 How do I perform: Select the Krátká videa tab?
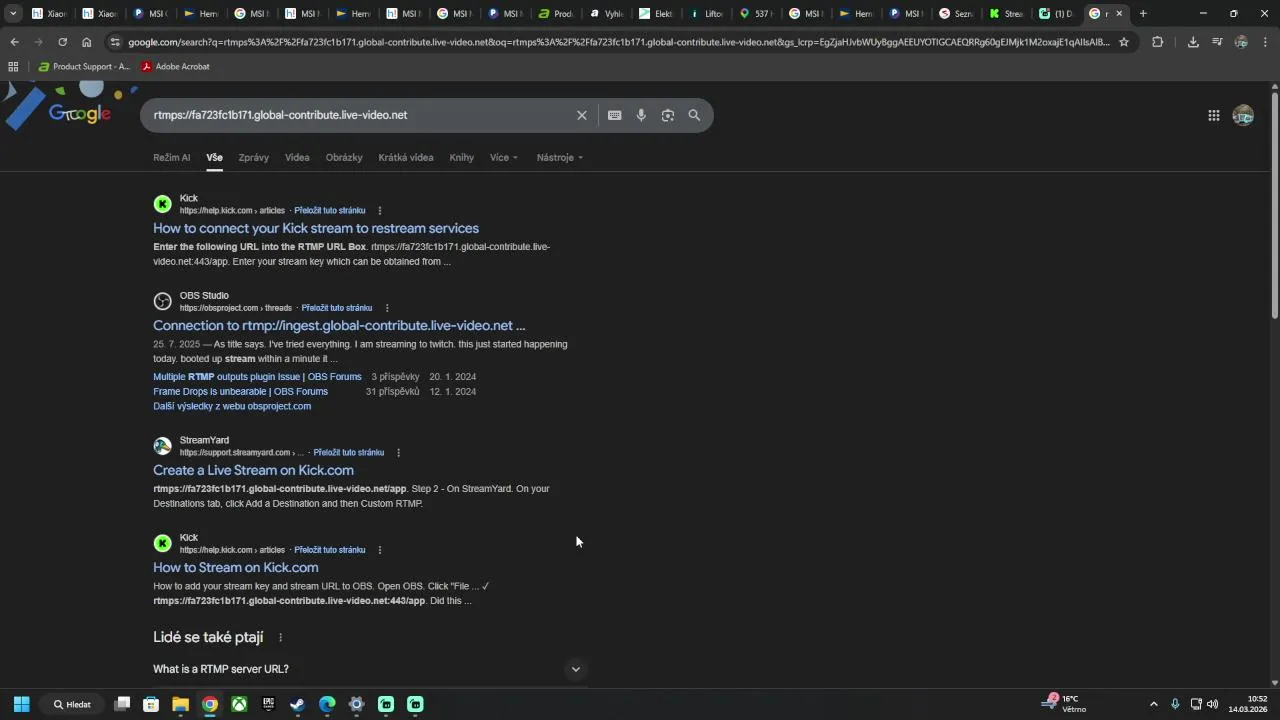coord(406,158)
